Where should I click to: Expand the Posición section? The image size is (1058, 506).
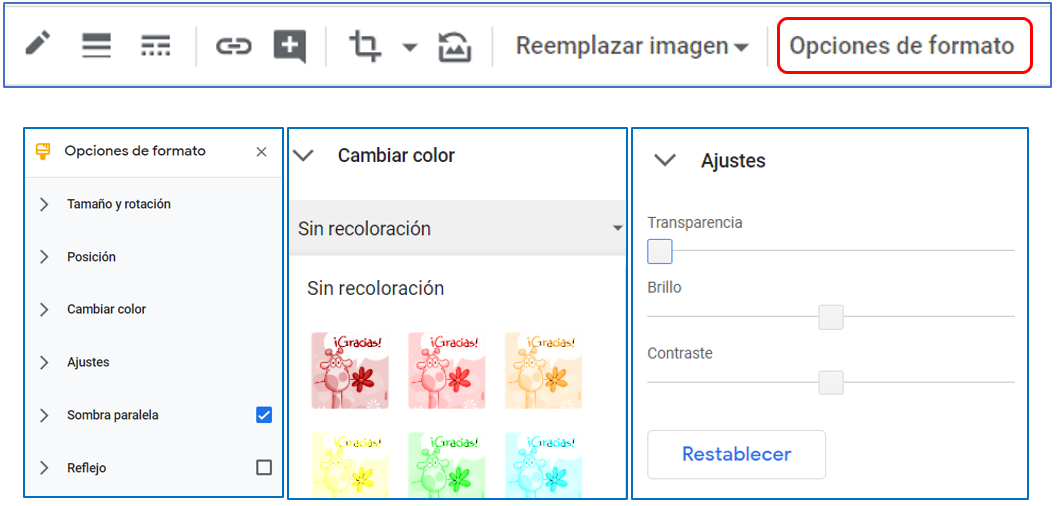tap(91, 257)
